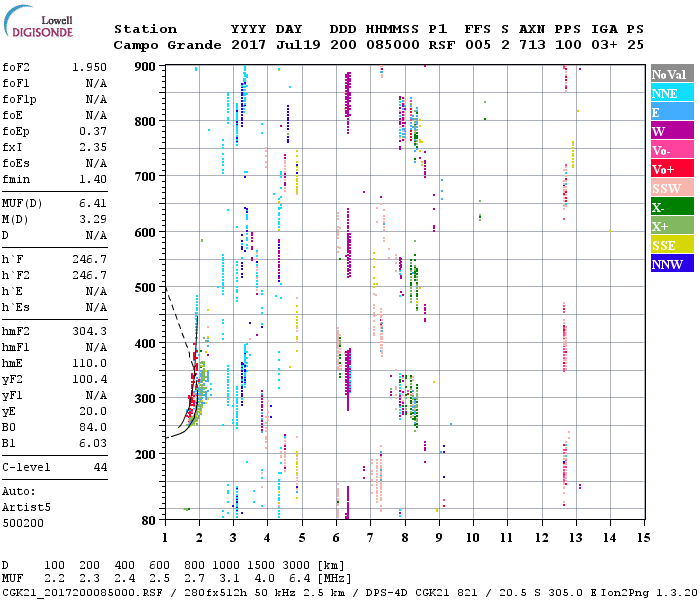
Task: Click the C-level value 44
Action: [100, 467]
